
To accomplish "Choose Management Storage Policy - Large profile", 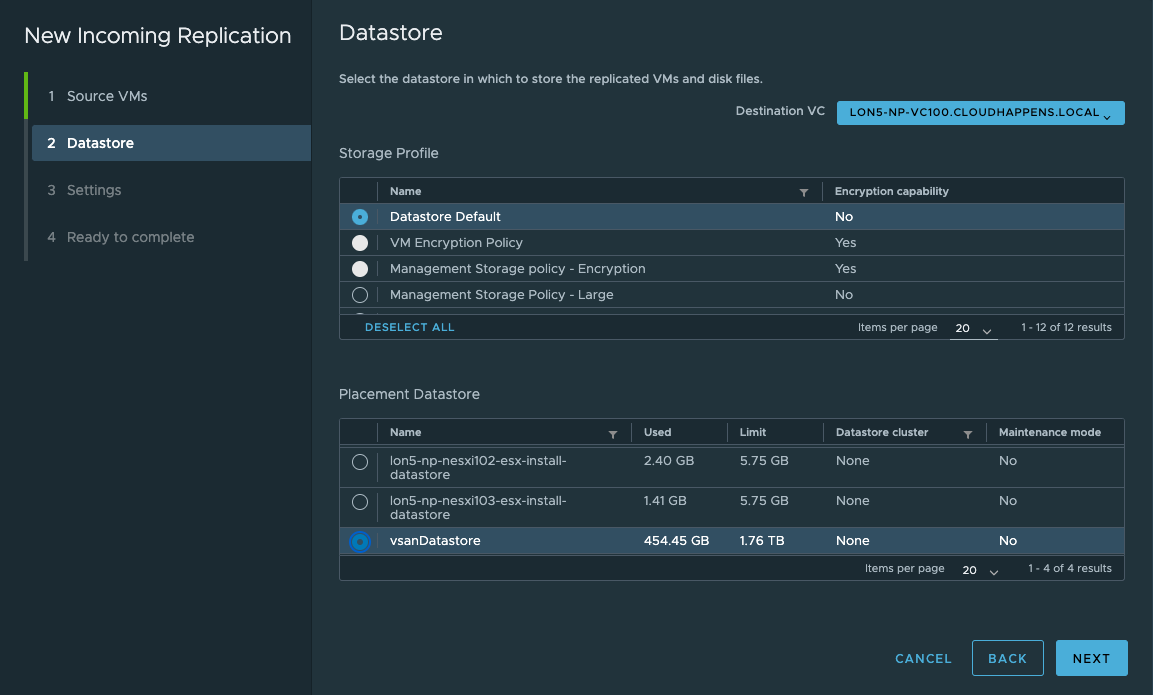I will point(360,295).
